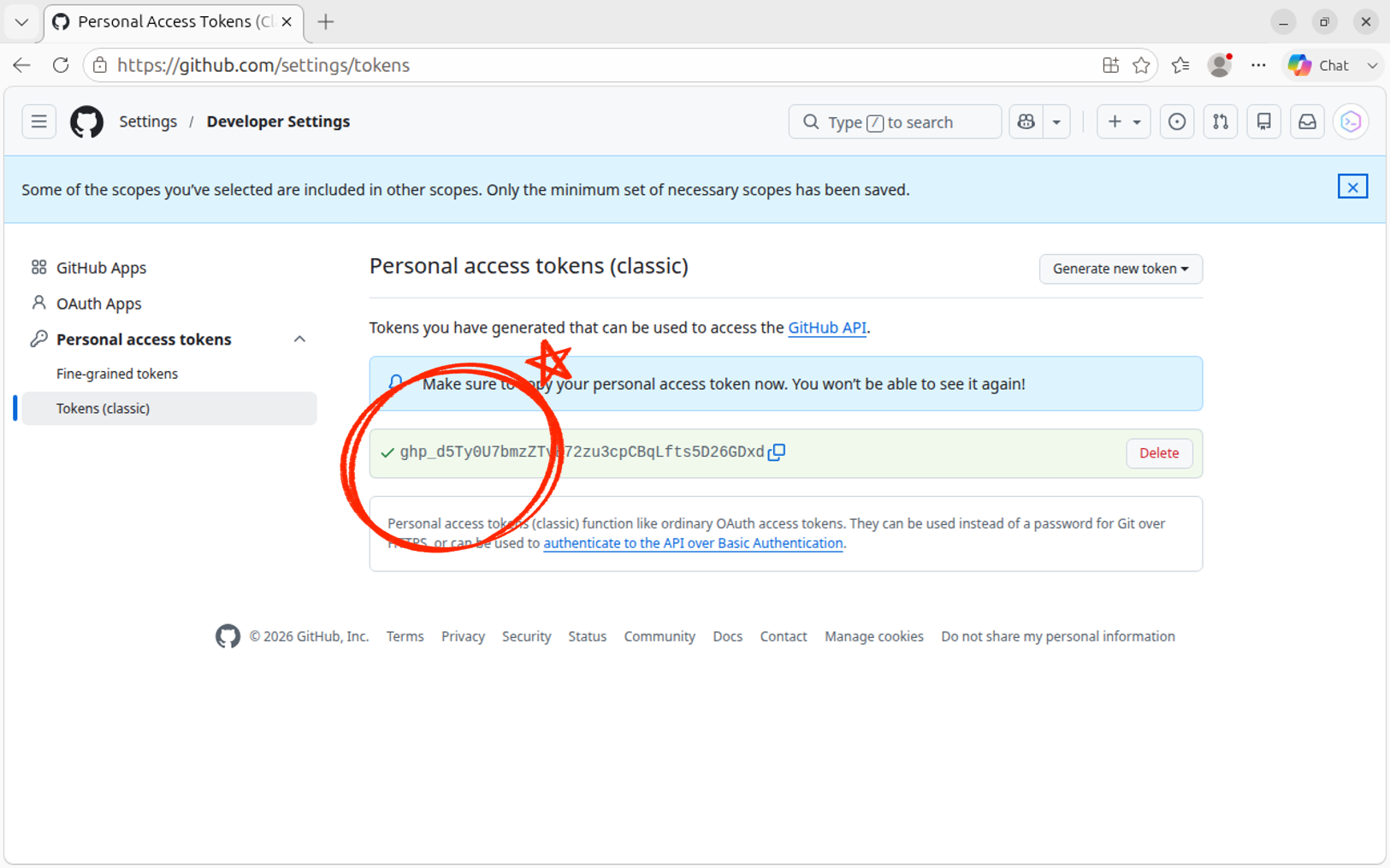
Task: Open the Privacy footer link
Action: pos(463,636)
